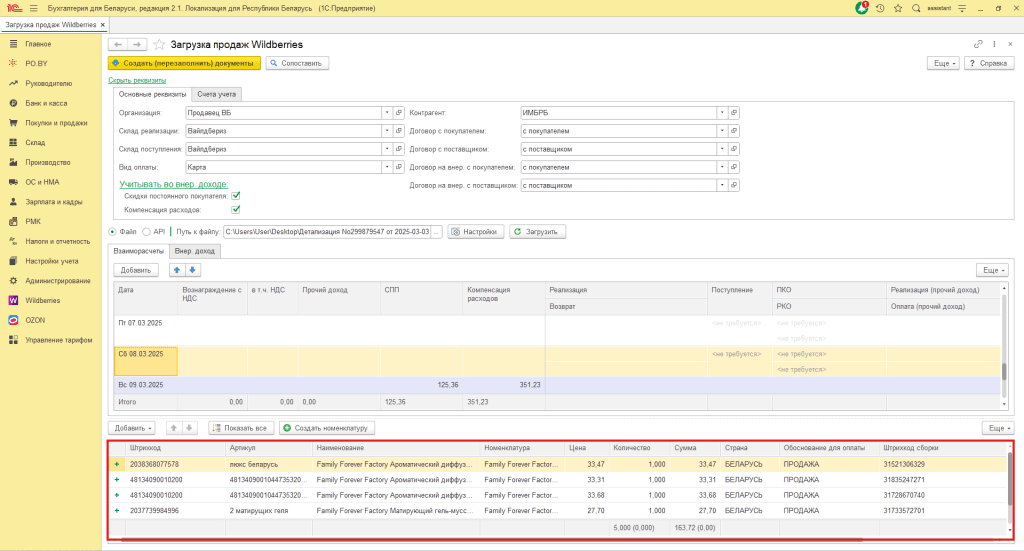Select the API radio button
The width and height of the screenshot is (1024, 551).
pyautogui.click(x=146, y=232)
